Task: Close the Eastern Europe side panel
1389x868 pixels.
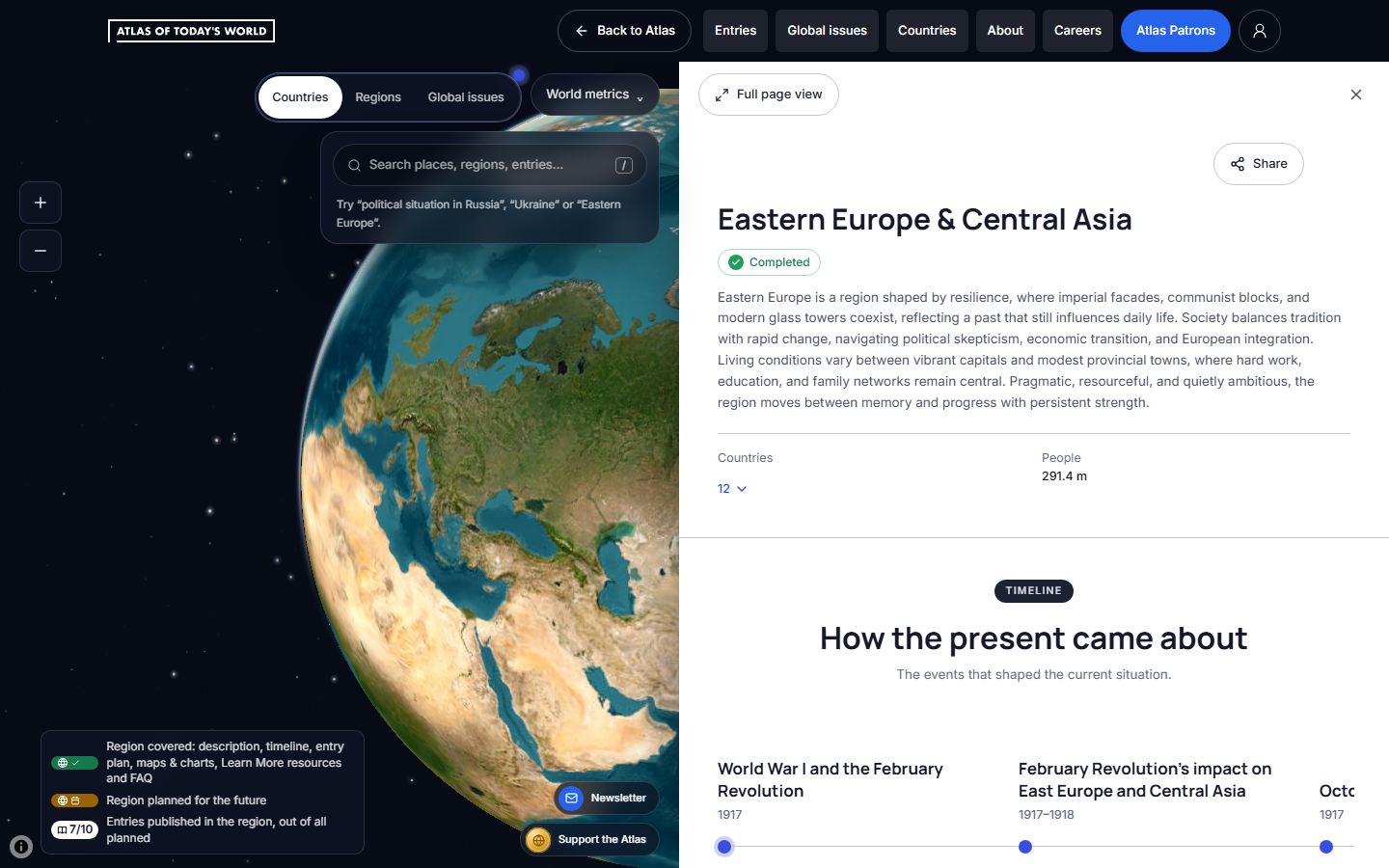Action: (1356, 95)
